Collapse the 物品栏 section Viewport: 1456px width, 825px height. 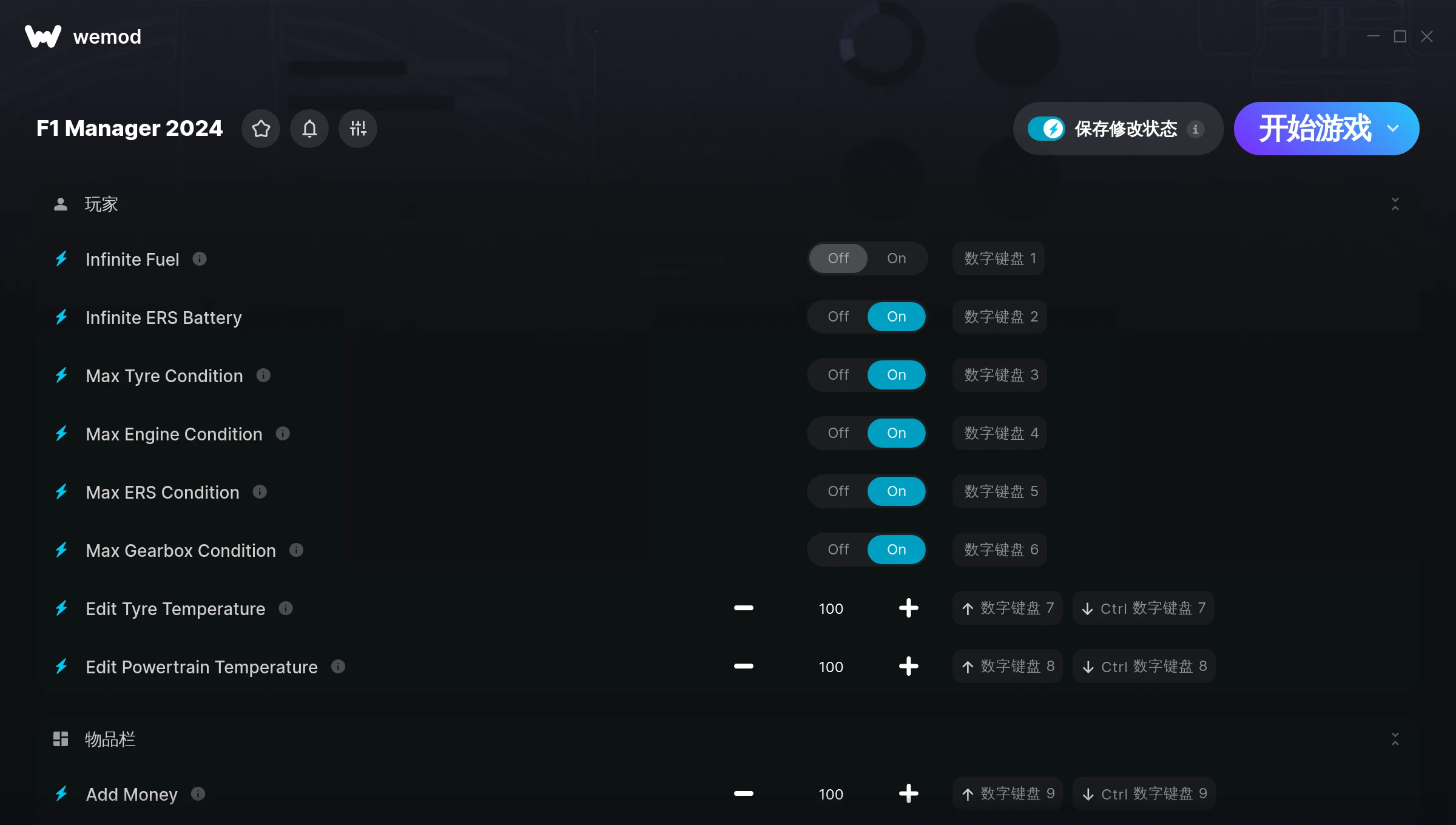pos(1395,739)
